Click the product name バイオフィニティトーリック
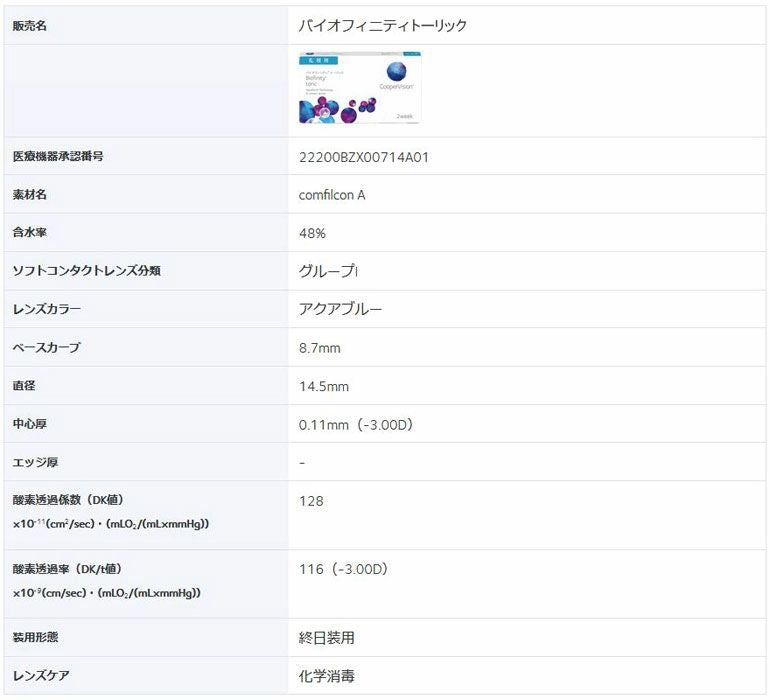 tap(383, 25)
